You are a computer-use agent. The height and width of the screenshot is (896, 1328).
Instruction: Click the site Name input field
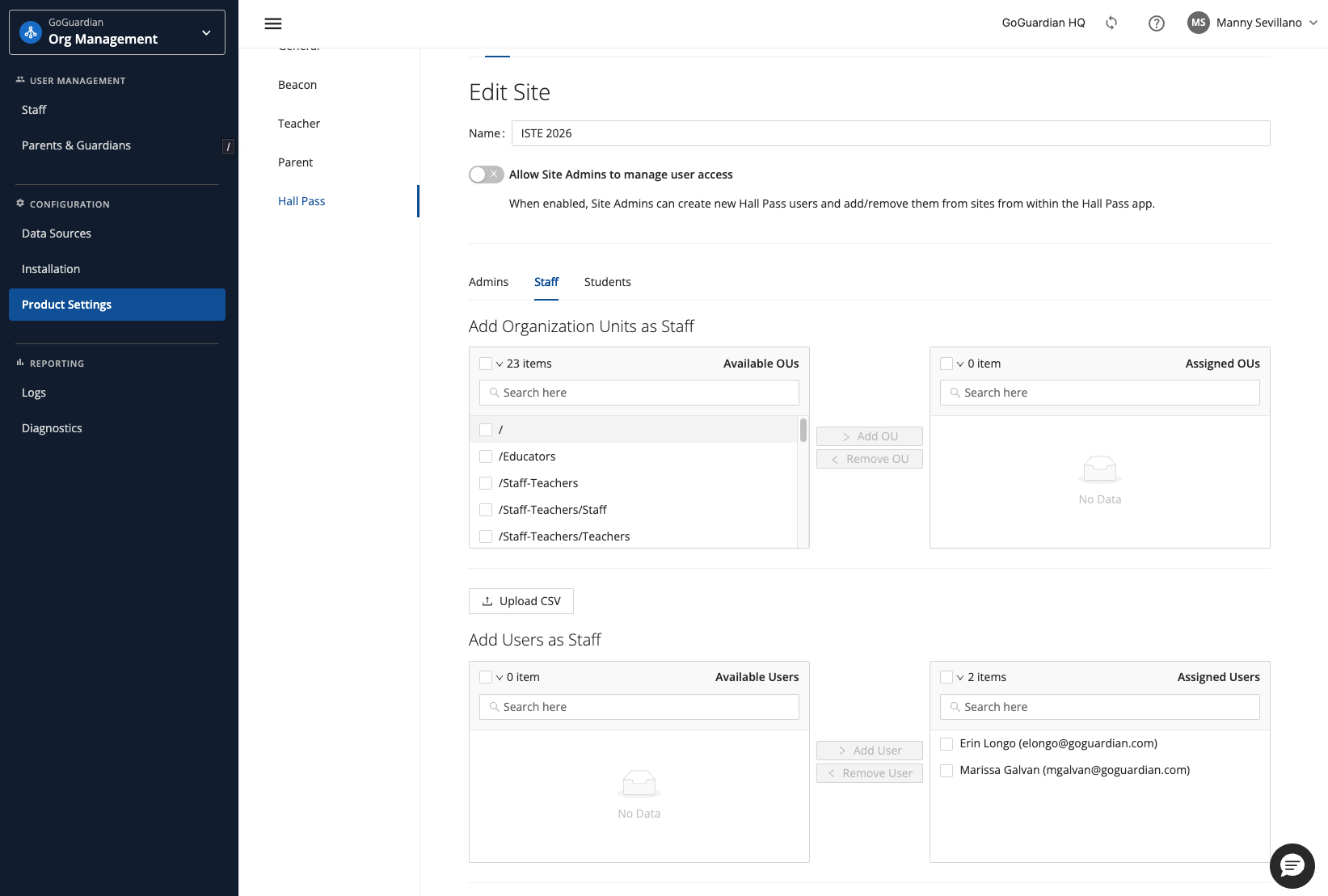[891, 133]
